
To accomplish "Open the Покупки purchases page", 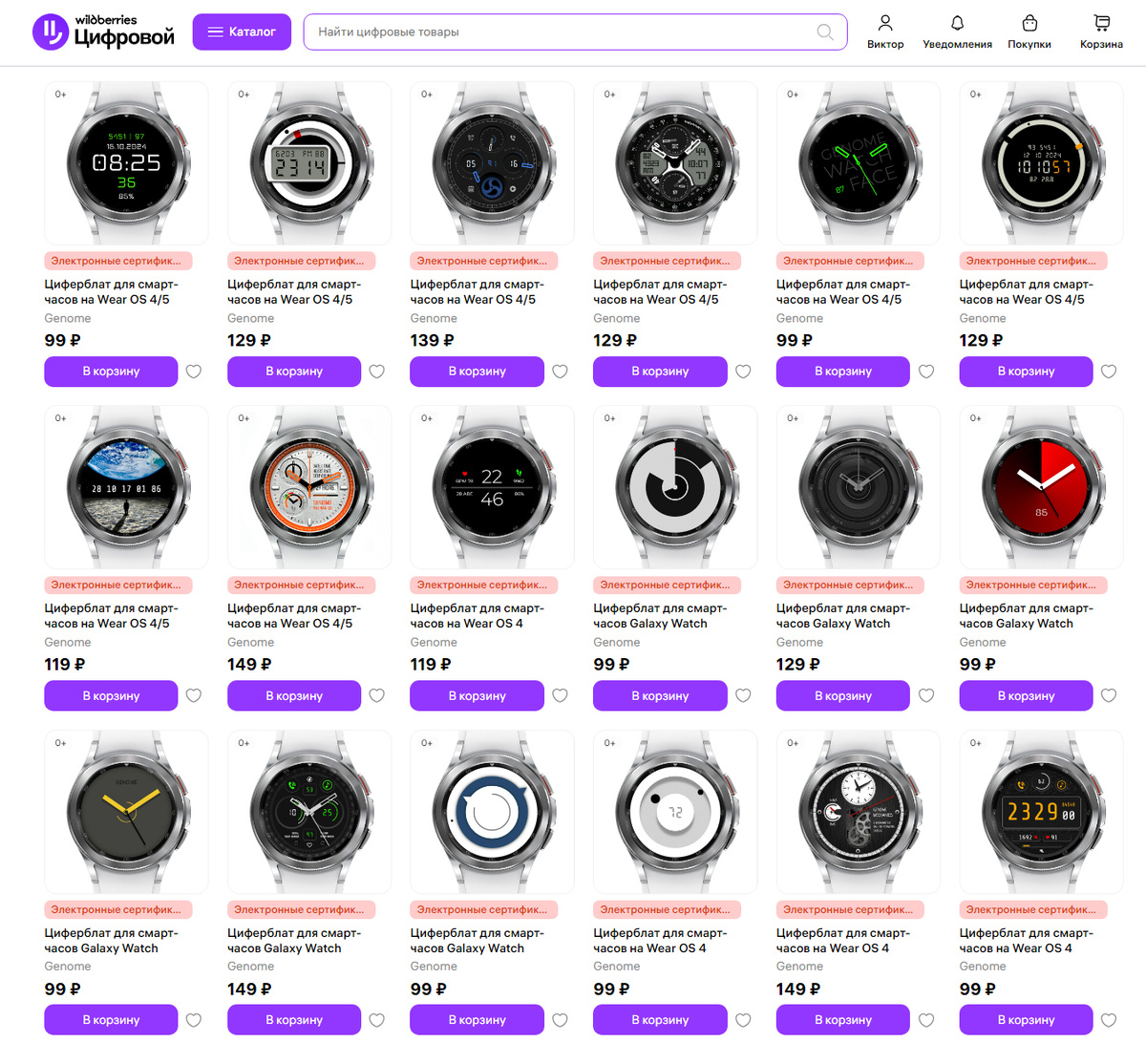I will (x=1029, y=32).
